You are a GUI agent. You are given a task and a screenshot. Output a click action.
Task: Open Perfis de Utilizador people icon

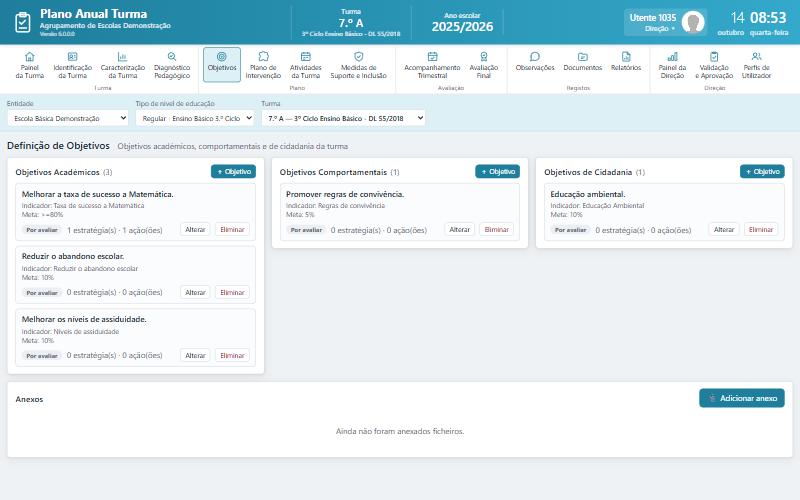(757, 56)
